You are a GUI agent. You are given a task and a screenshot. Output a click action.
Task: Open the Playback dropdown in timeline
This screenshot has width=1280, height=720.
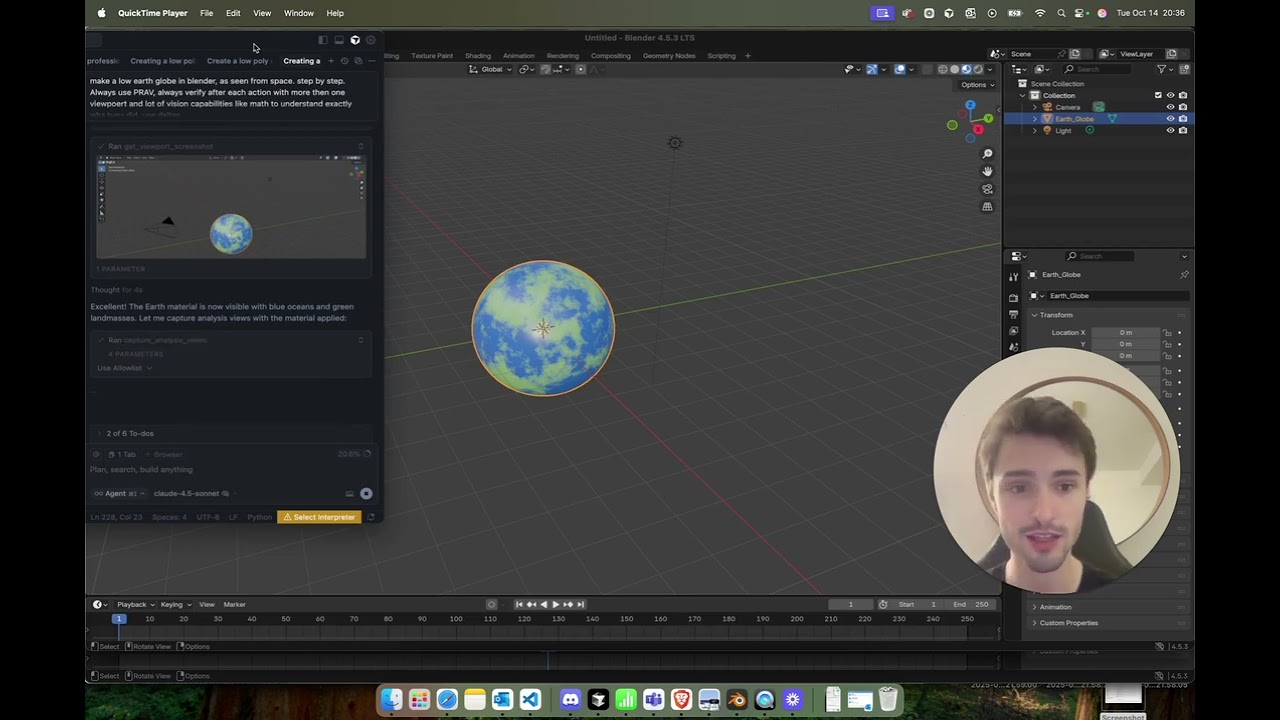point(136,604)
